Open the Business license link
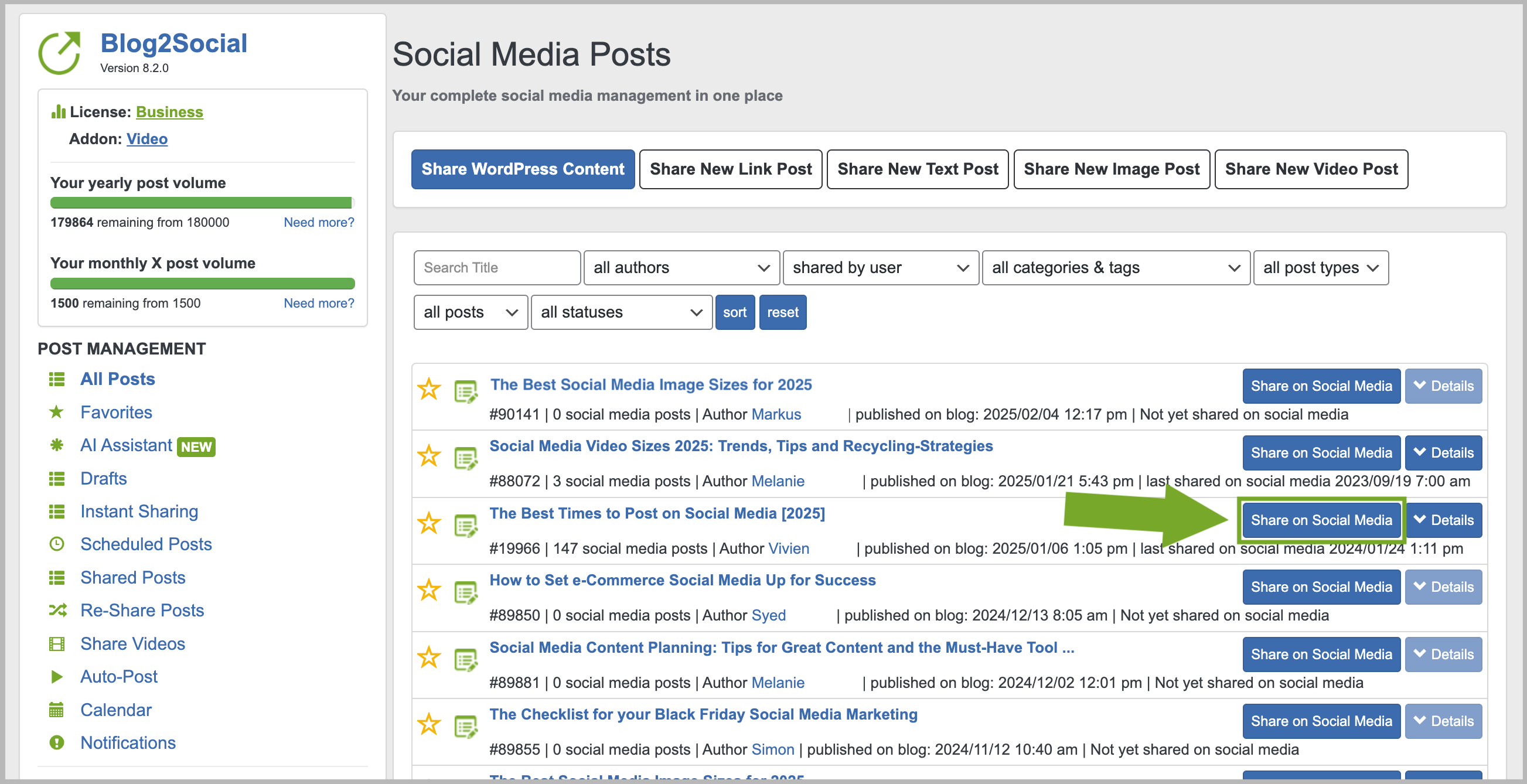Image resolution: width=1527 pixels, height=784 pixels. 169,112
